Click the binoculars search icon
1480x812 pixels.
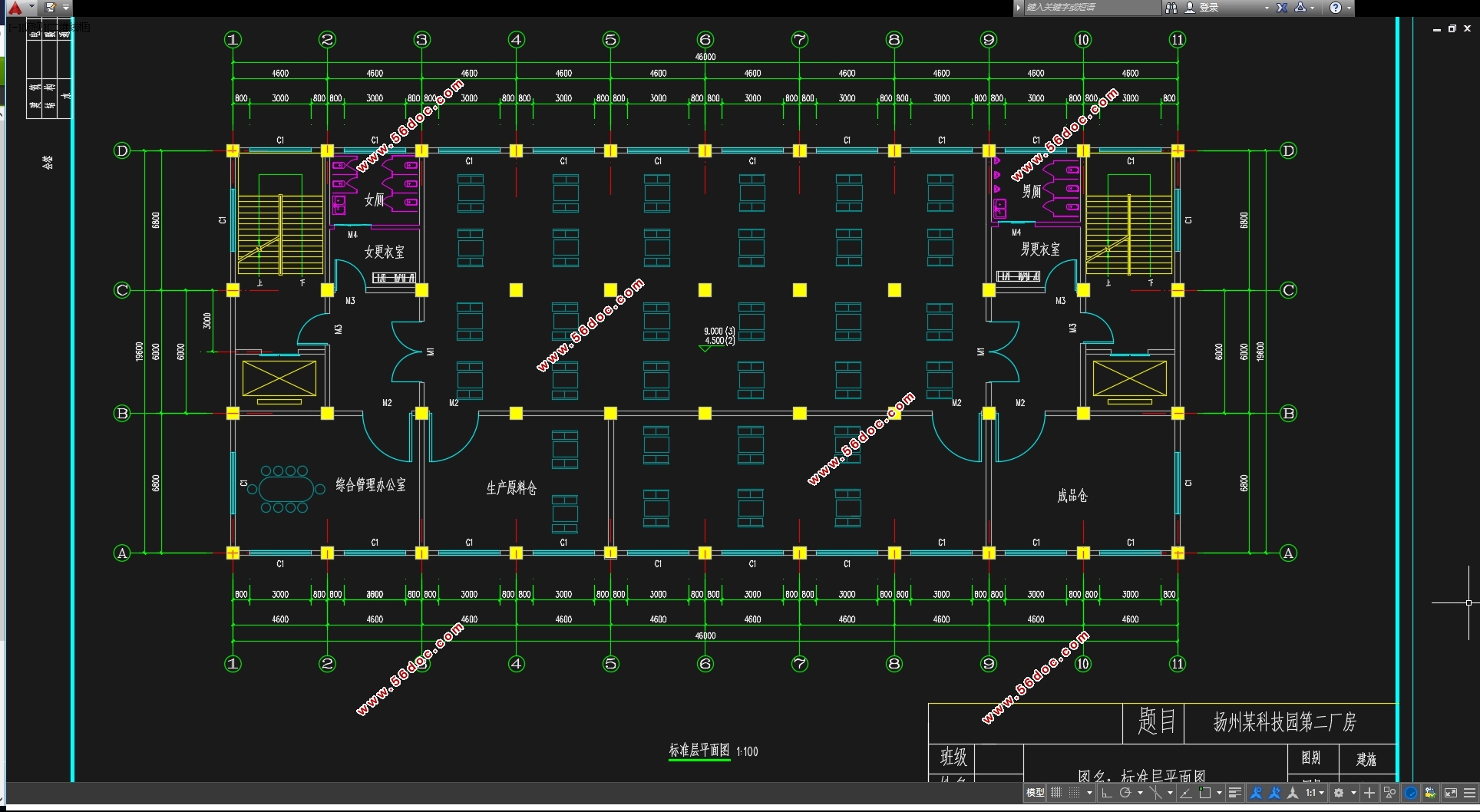click(1171, 8)
